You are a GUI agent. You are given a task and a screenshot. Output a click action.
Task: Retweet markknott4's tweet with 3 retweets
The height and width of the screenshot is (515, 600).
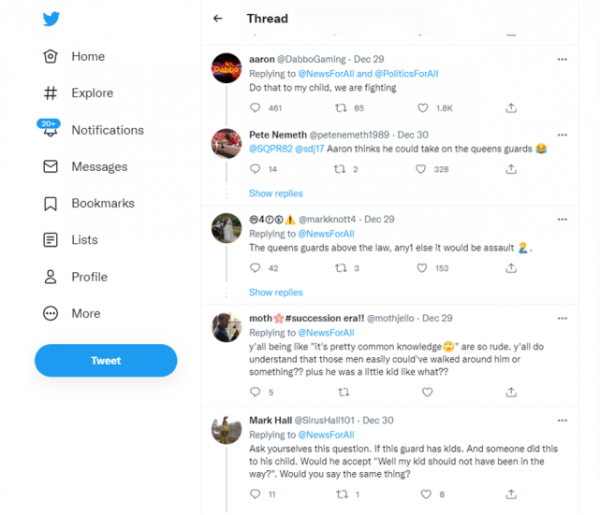coord(339,268)
